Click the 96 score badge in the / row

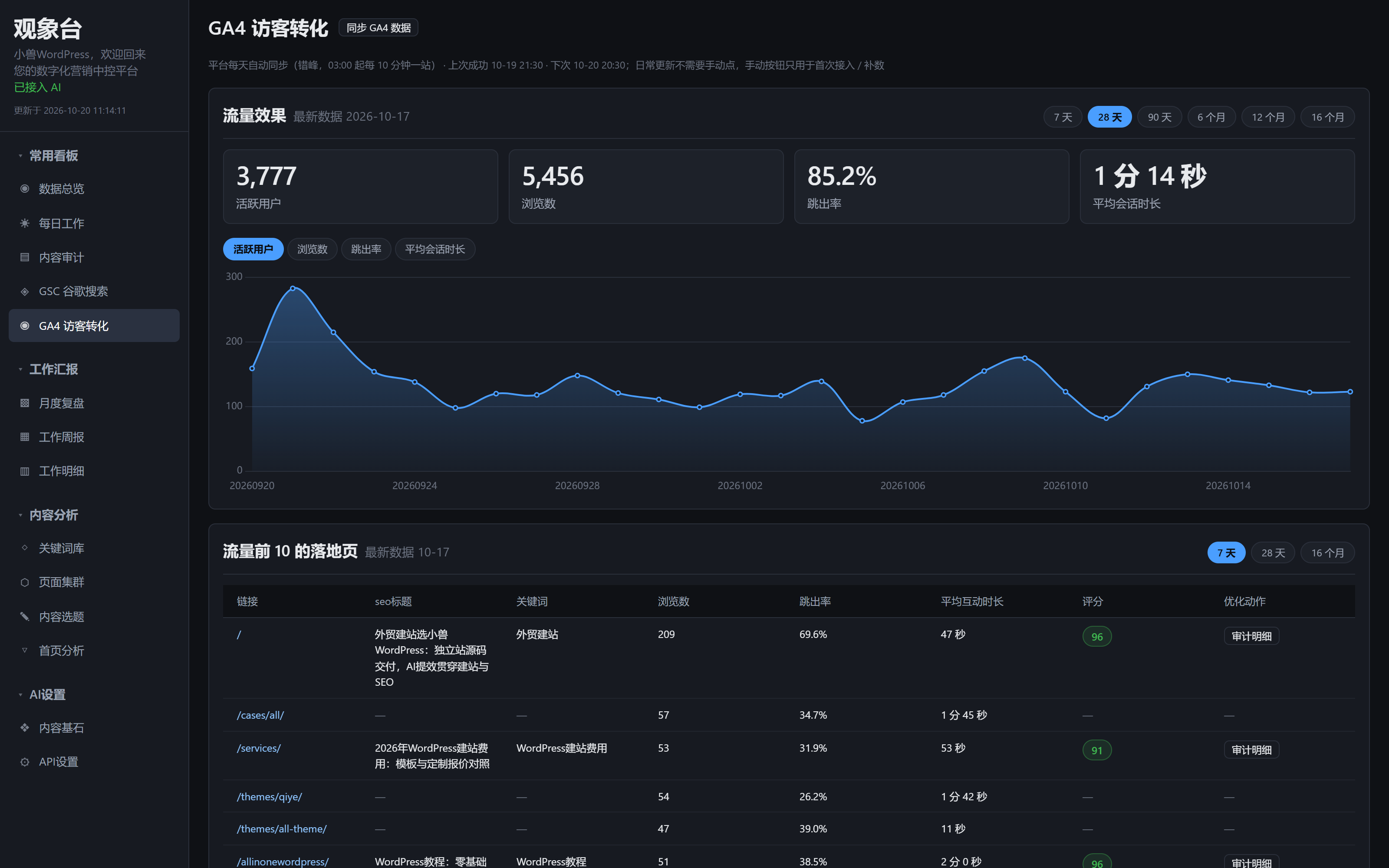tap(1097, 637)
